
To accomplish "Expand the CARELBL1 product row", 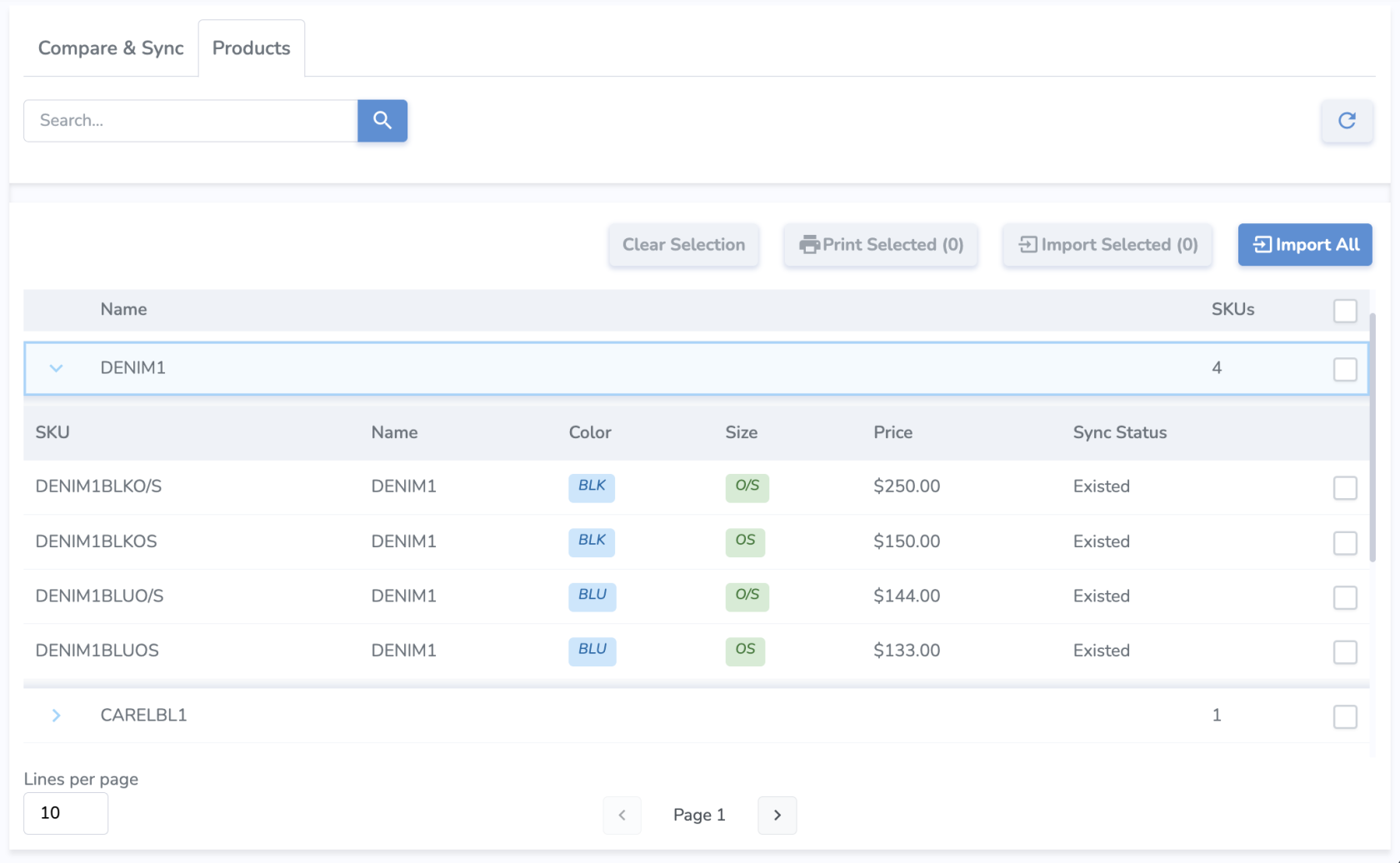I will (56, 716).
